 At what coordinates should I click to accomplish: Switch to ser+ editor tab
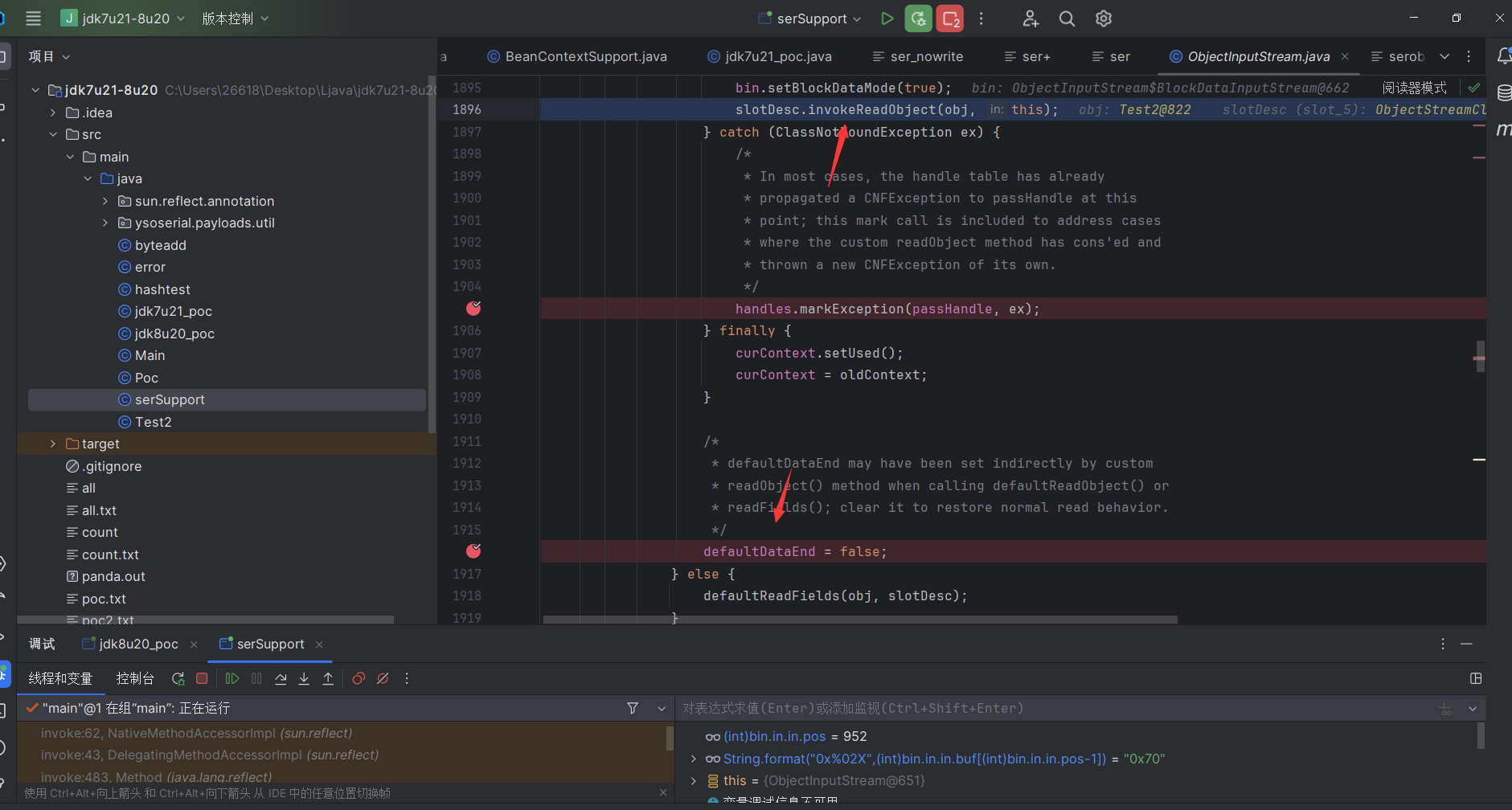[1027, 56]
